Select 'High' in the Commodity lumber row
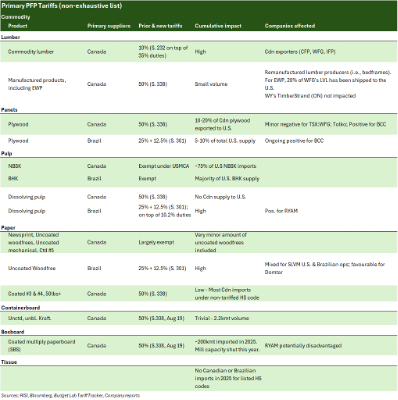The width and height of the screenshot is (398, 400). pyautogui.click(x=200, y=52)
